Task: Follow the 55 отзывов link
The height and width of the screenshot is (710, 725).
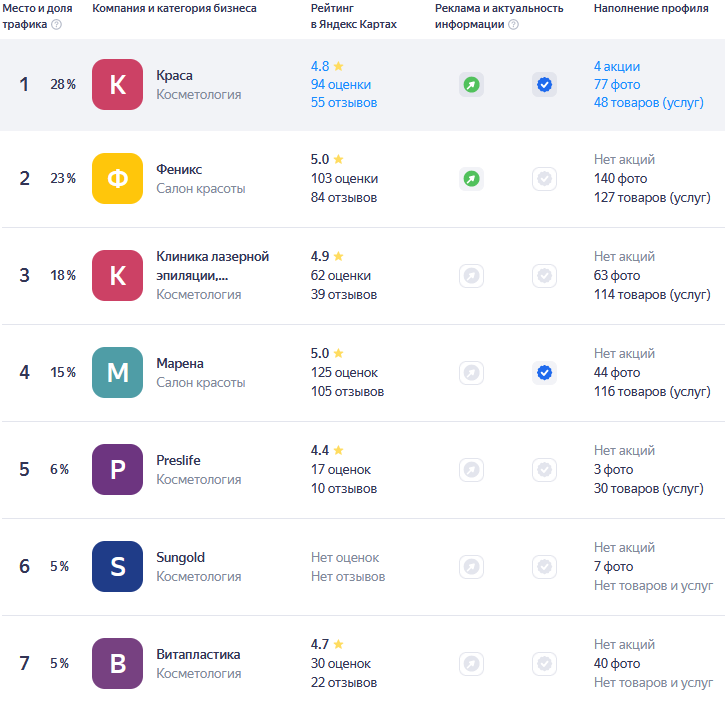Action: pos(344,103)
